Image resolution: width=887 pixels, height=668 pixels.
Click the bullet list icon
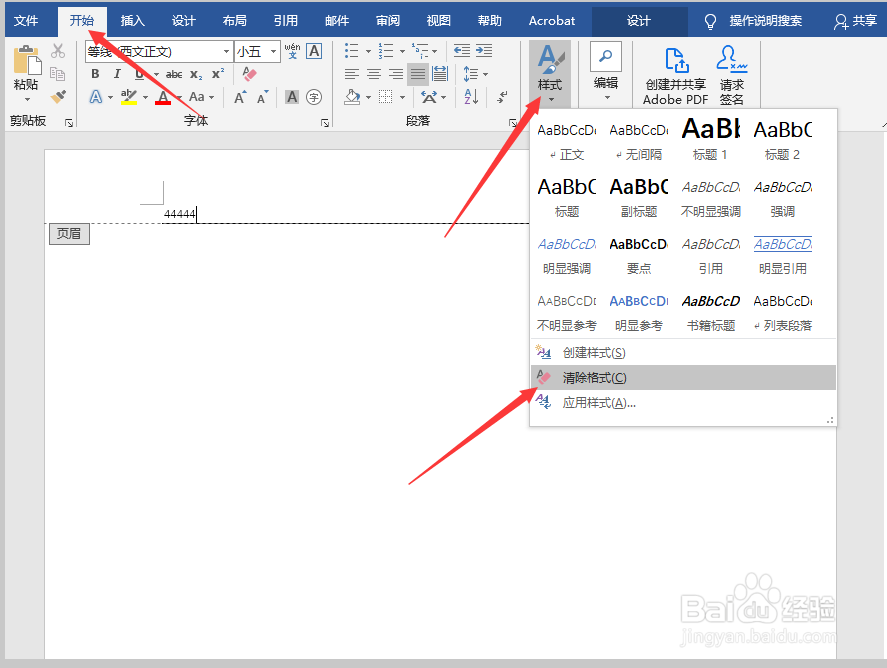pyautogui.click(x=352, y=51)
